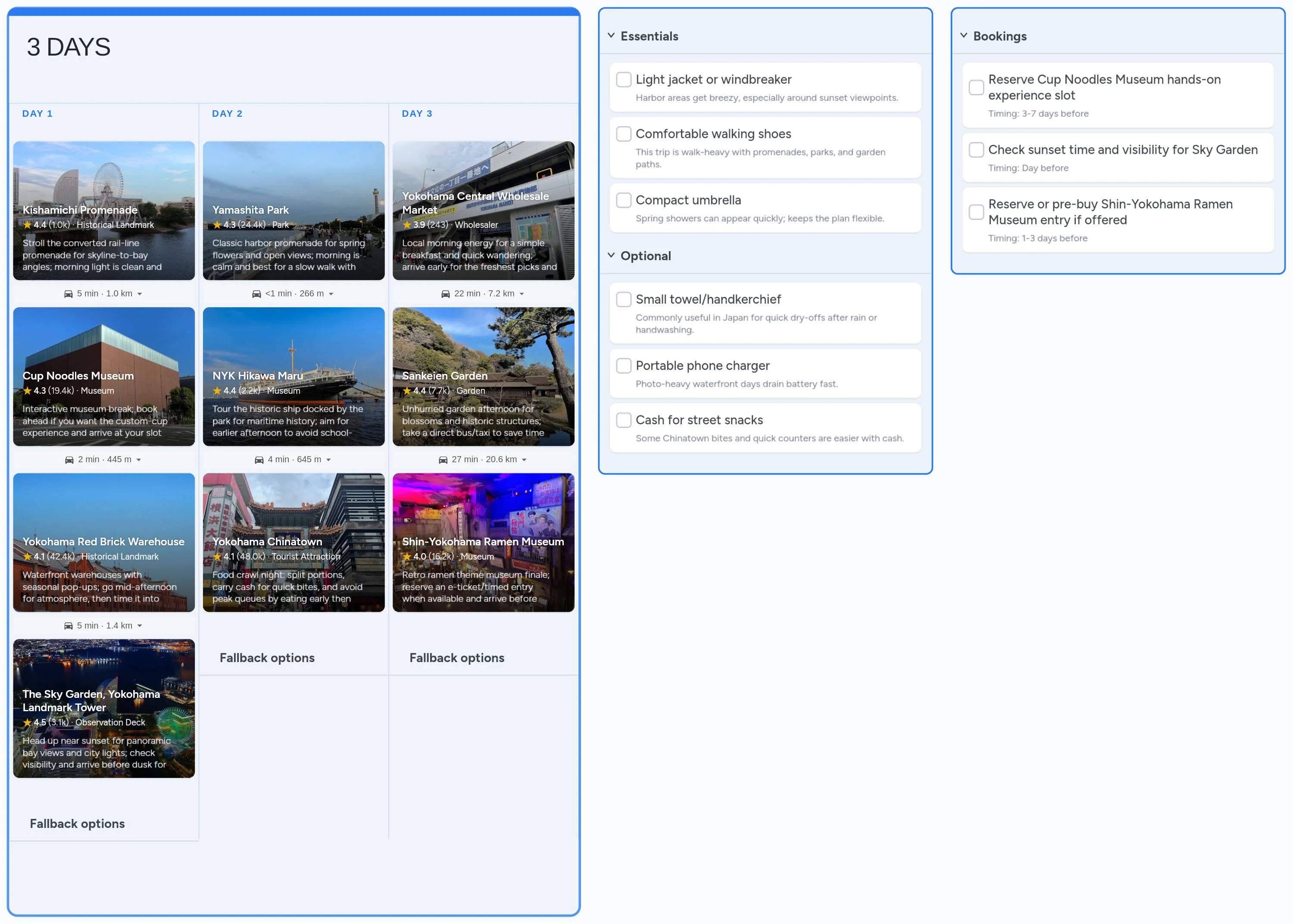This screenshot has width=1293, height=924.
Task: Click the car icon below NYK Hikawa Maru
Action: pyautogui.click(x=259, y=460)
